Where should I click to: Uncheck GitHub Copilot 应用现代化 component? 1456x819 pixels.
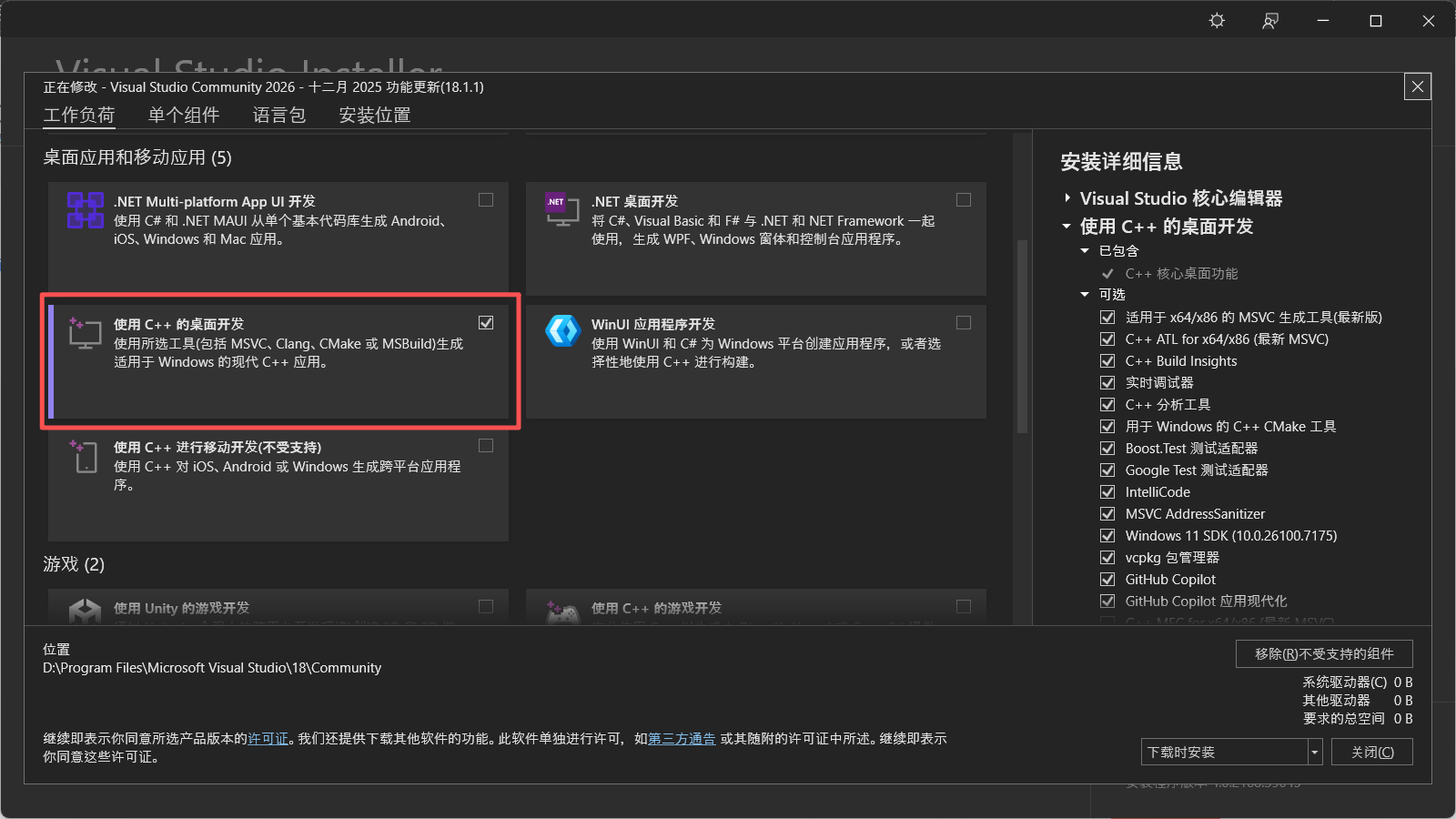pos(1107,602)
